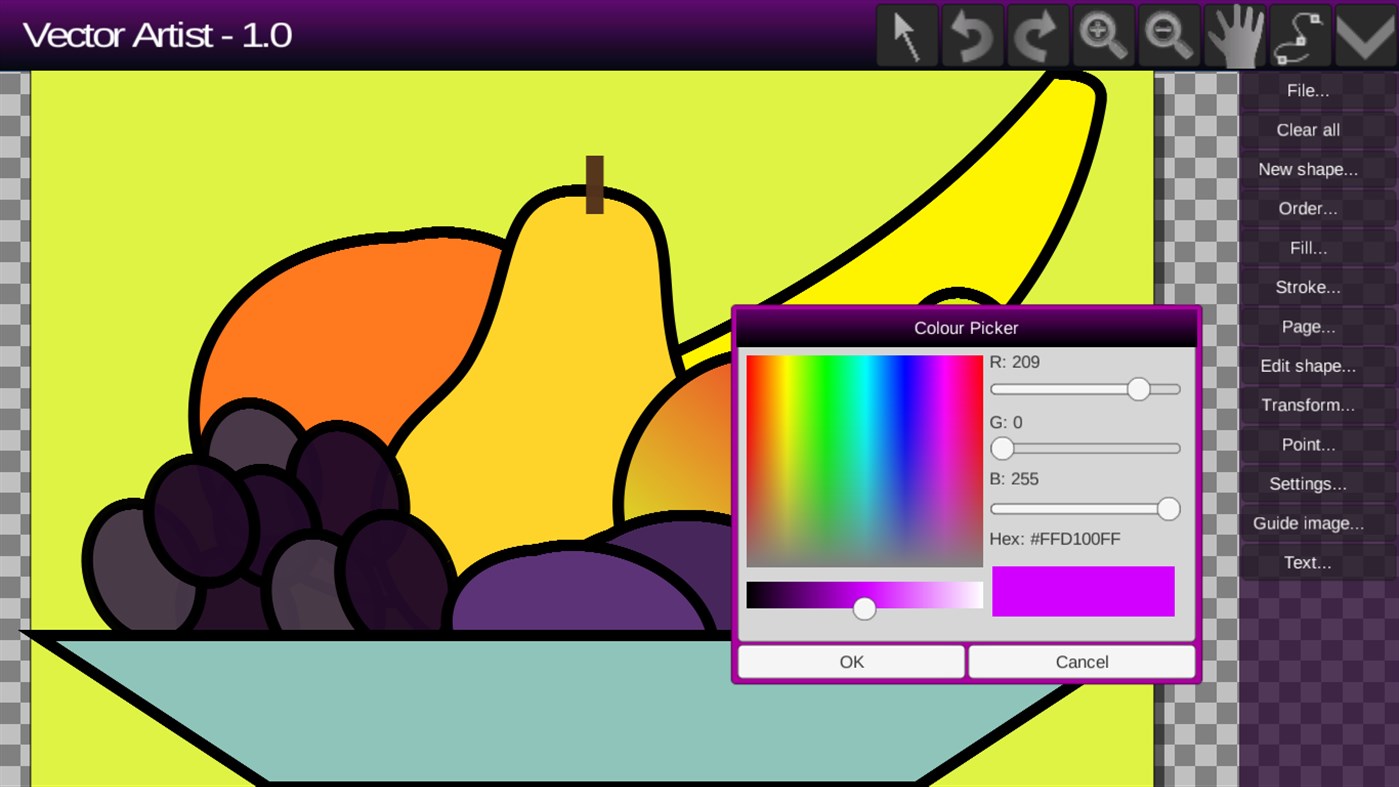This screenshot has height=787, width=1399.
Task: Open the Stroke settings
Action: point(1307,287)
